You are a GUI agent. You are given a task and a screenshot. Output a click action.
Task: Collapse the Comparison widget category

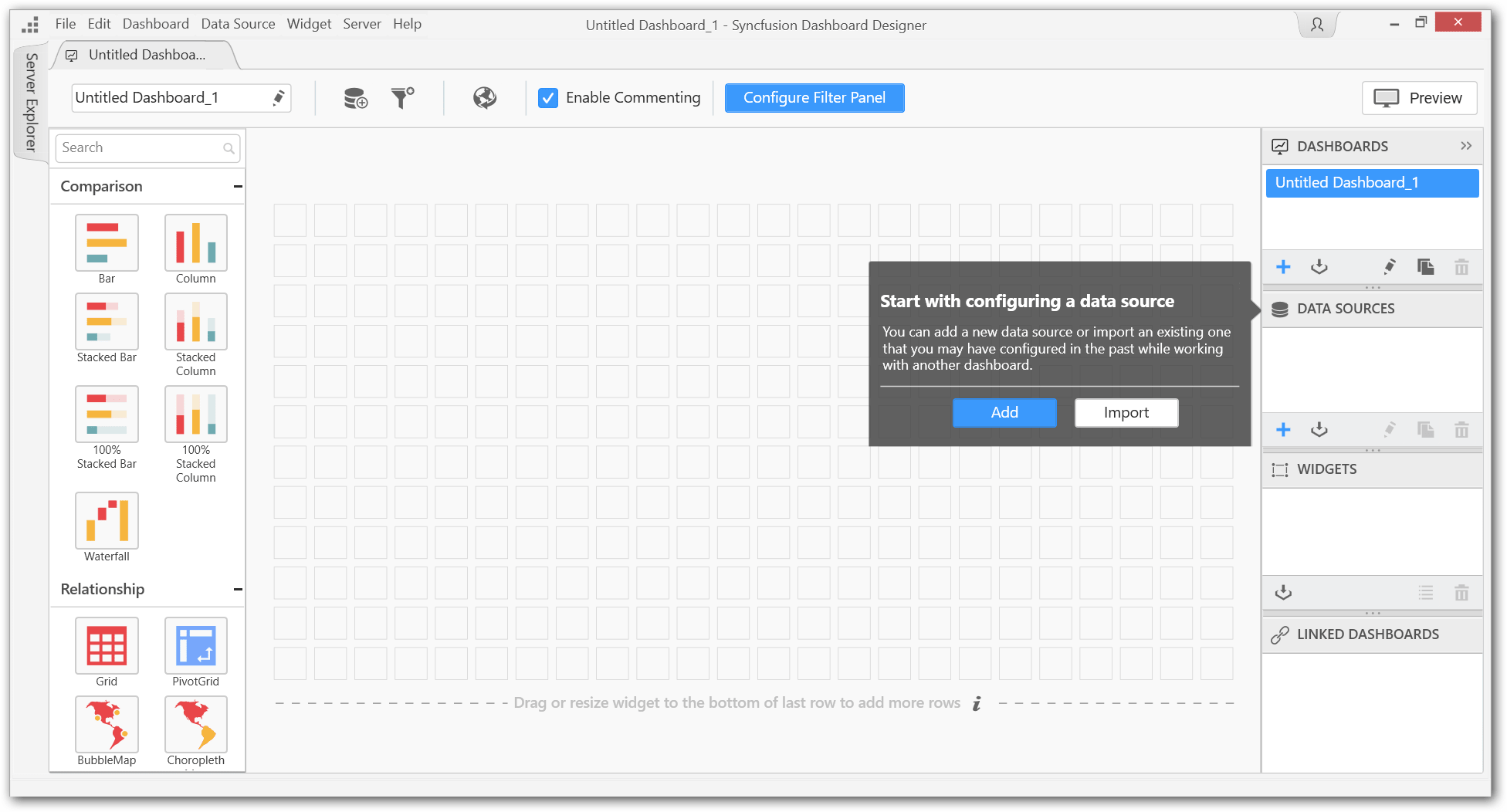[x=238, y=186]
